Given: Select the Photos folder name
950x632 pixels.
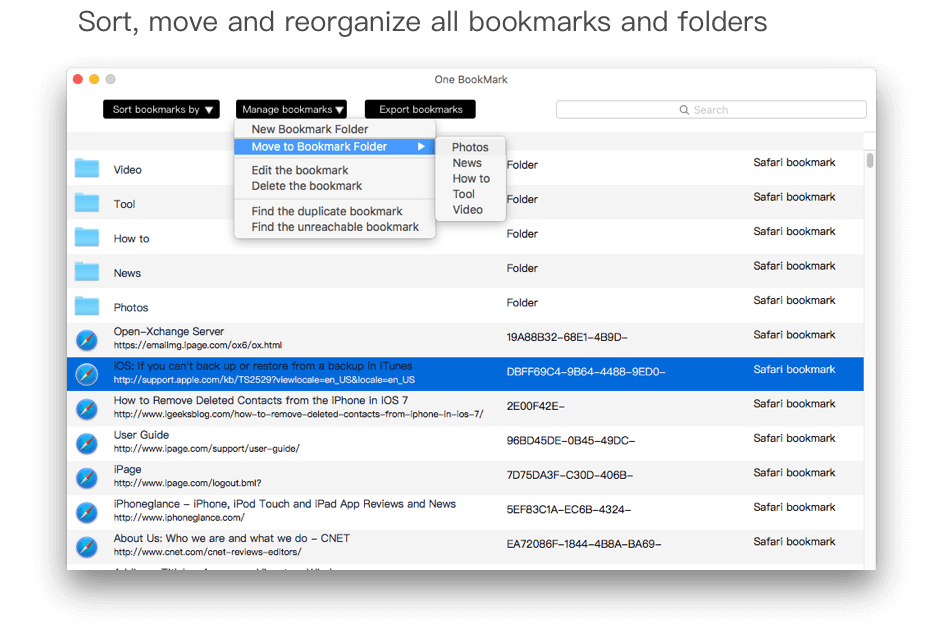Looking at the screenshot, I should click(x=131, y=308).
